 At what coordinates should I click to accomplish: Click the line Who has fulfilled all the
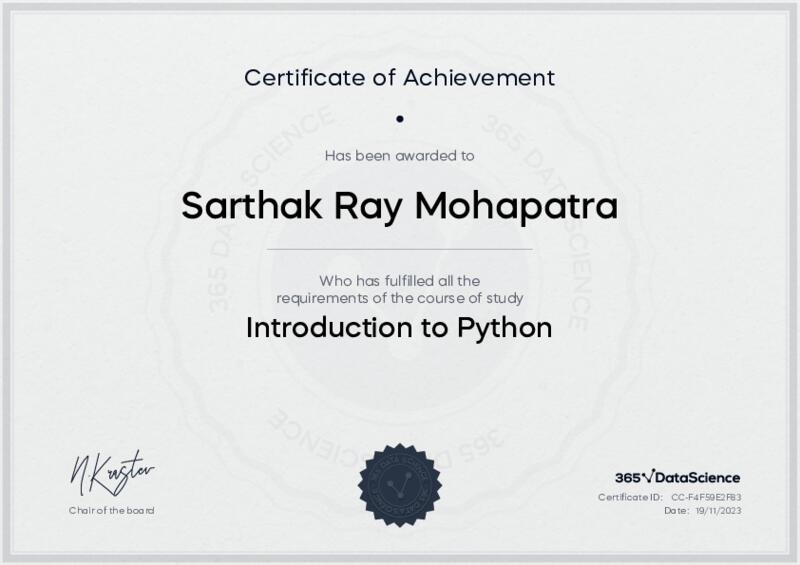399,280
